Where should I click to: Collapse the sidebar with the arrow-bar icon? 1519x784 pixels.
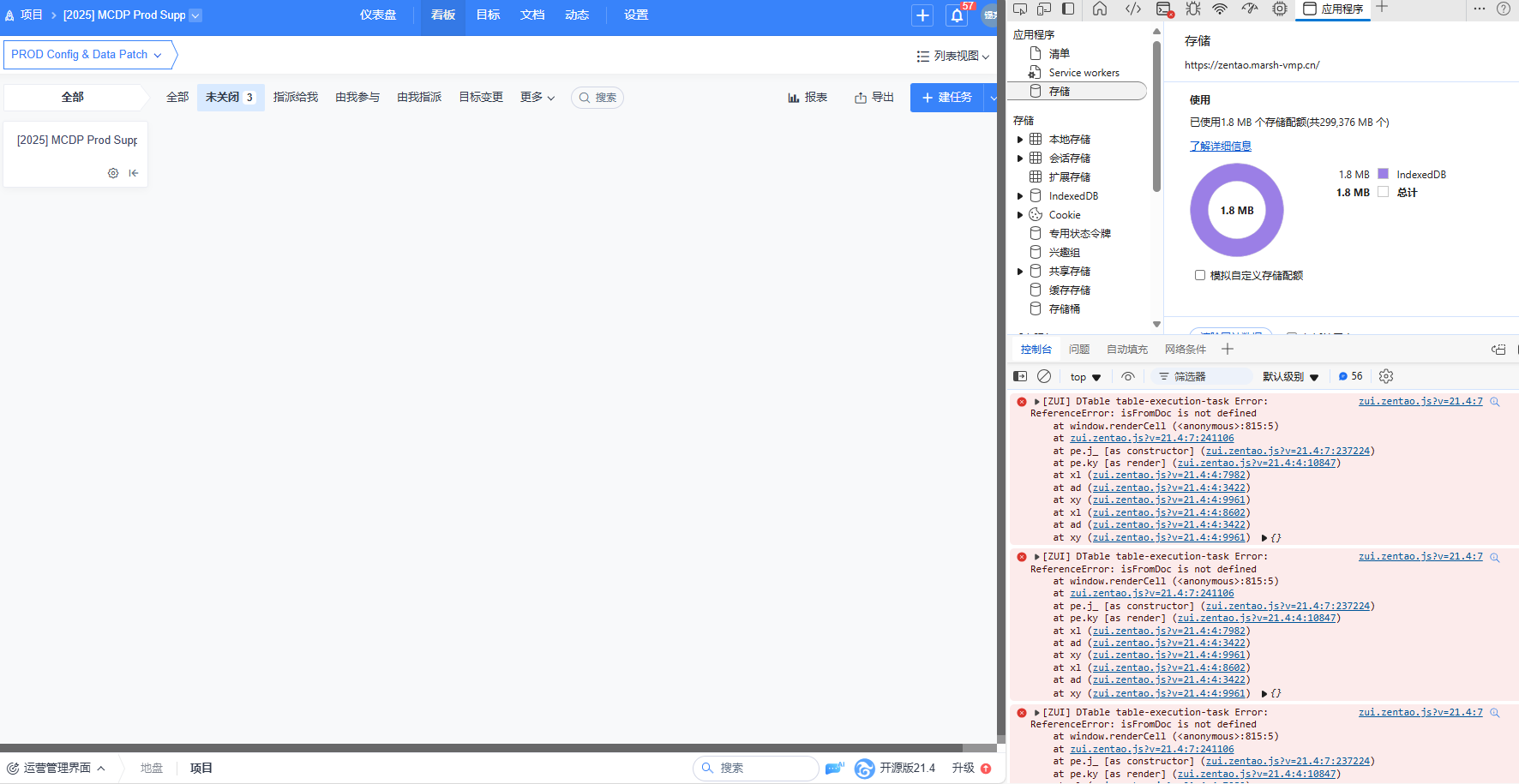pos(134,173)
